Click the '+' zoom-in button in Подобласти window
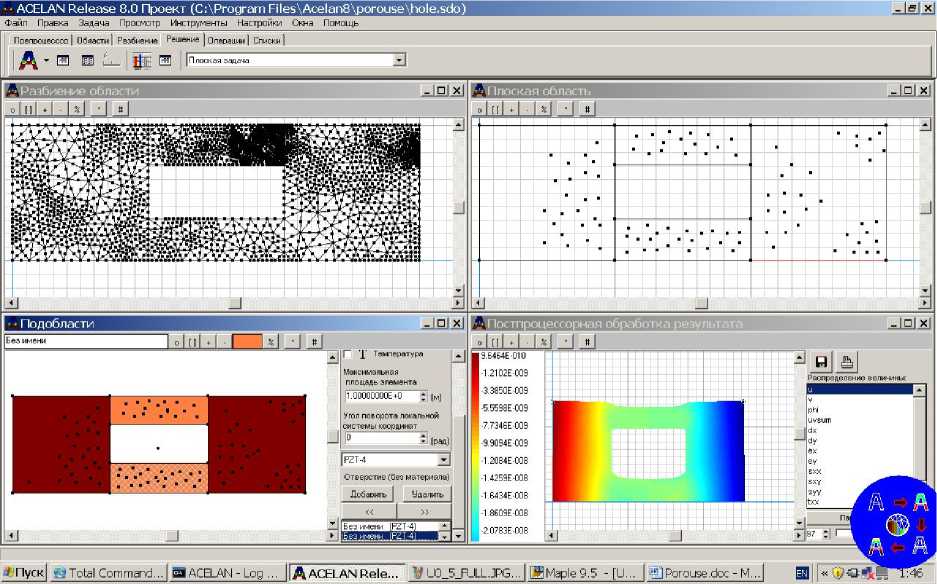This screenshot has width=937, height=584. coord(209,341)
